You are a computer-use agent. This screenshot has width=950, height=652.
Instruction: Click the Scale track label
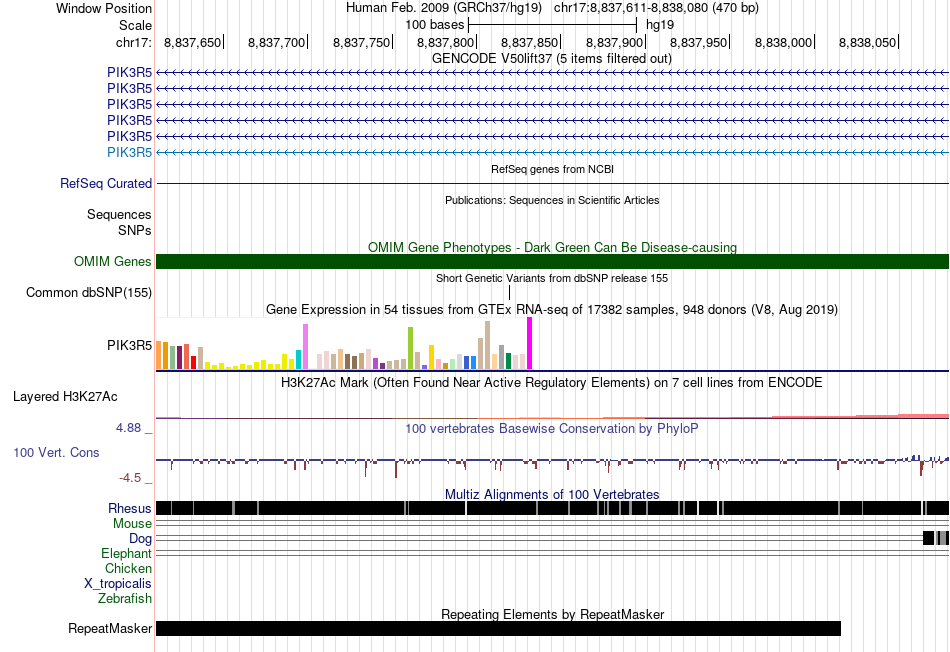tap(135, 25)
